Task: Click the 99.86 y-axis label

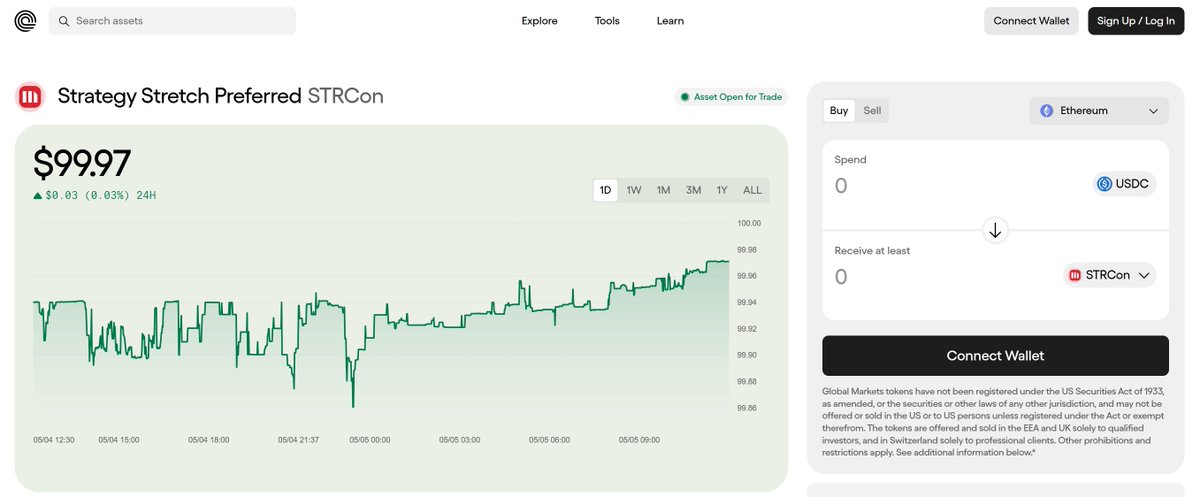Action: click(747, 408)
